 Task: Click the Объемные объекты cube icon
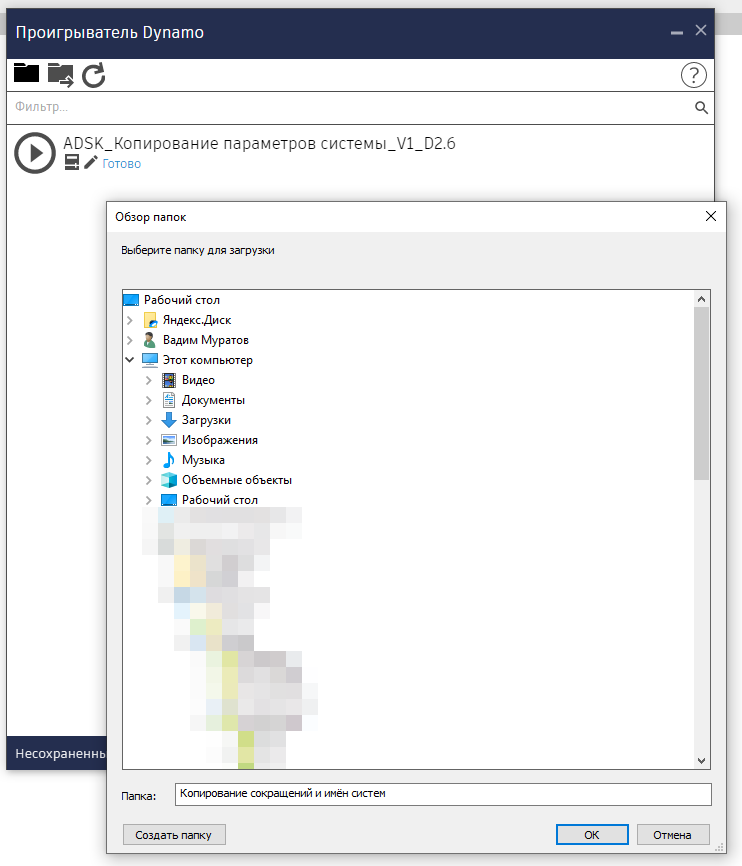169,480
